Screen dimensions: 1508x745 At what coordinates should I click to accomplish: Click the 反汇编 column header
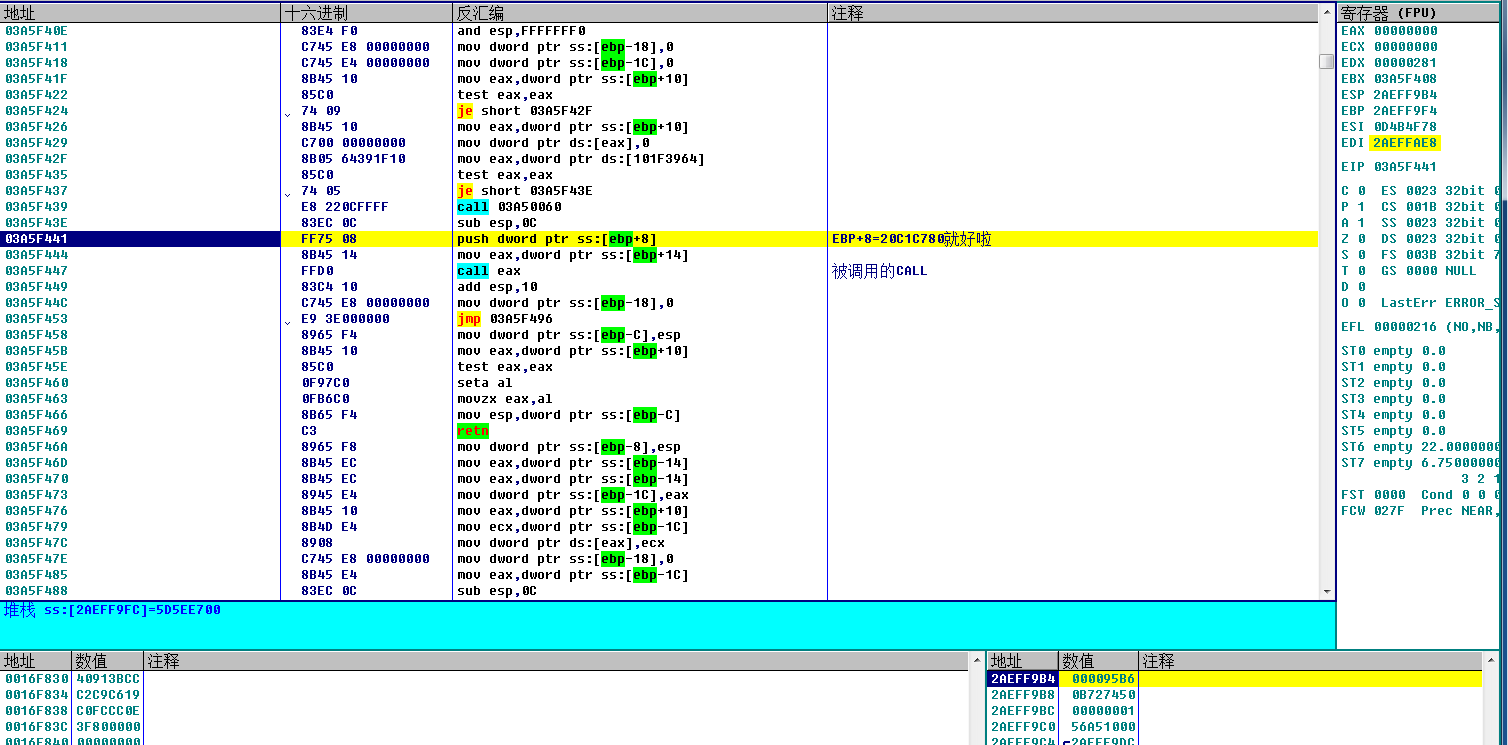click(x=639, y=13)
